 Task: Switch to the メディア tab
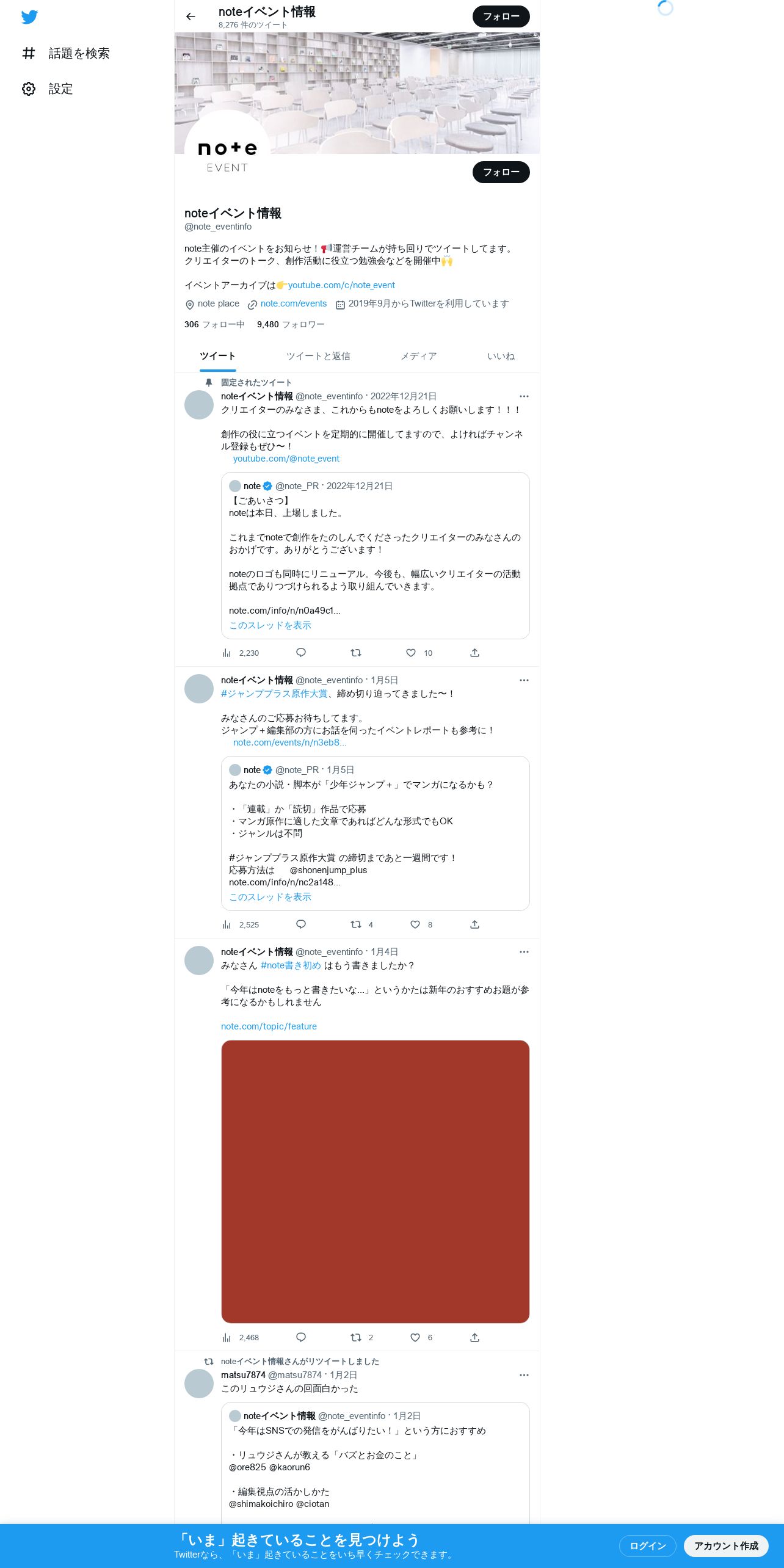point(419,356)
